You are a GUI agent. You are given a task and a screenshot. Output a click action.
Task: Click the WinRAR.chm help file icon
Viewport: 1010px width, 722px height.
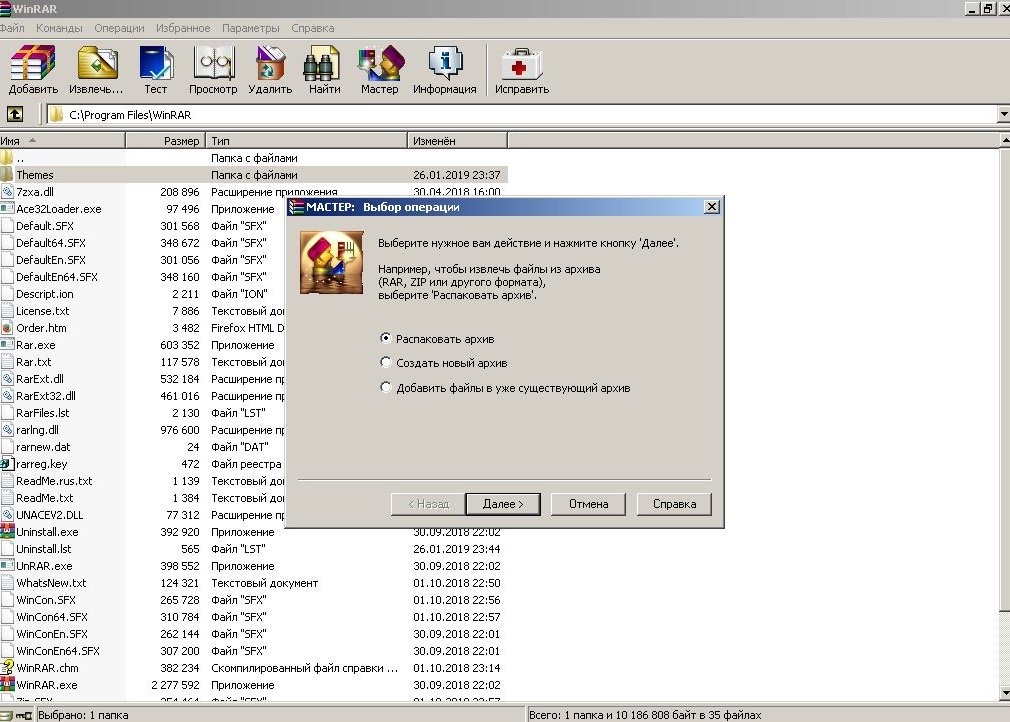tap(7, 668)
